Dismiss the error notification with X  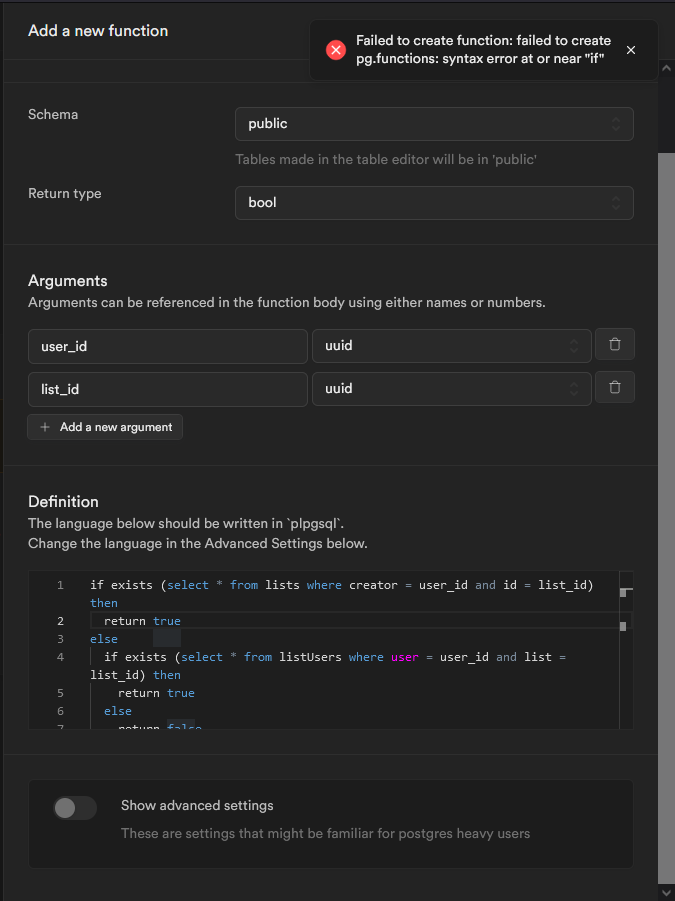pos(630,50)
